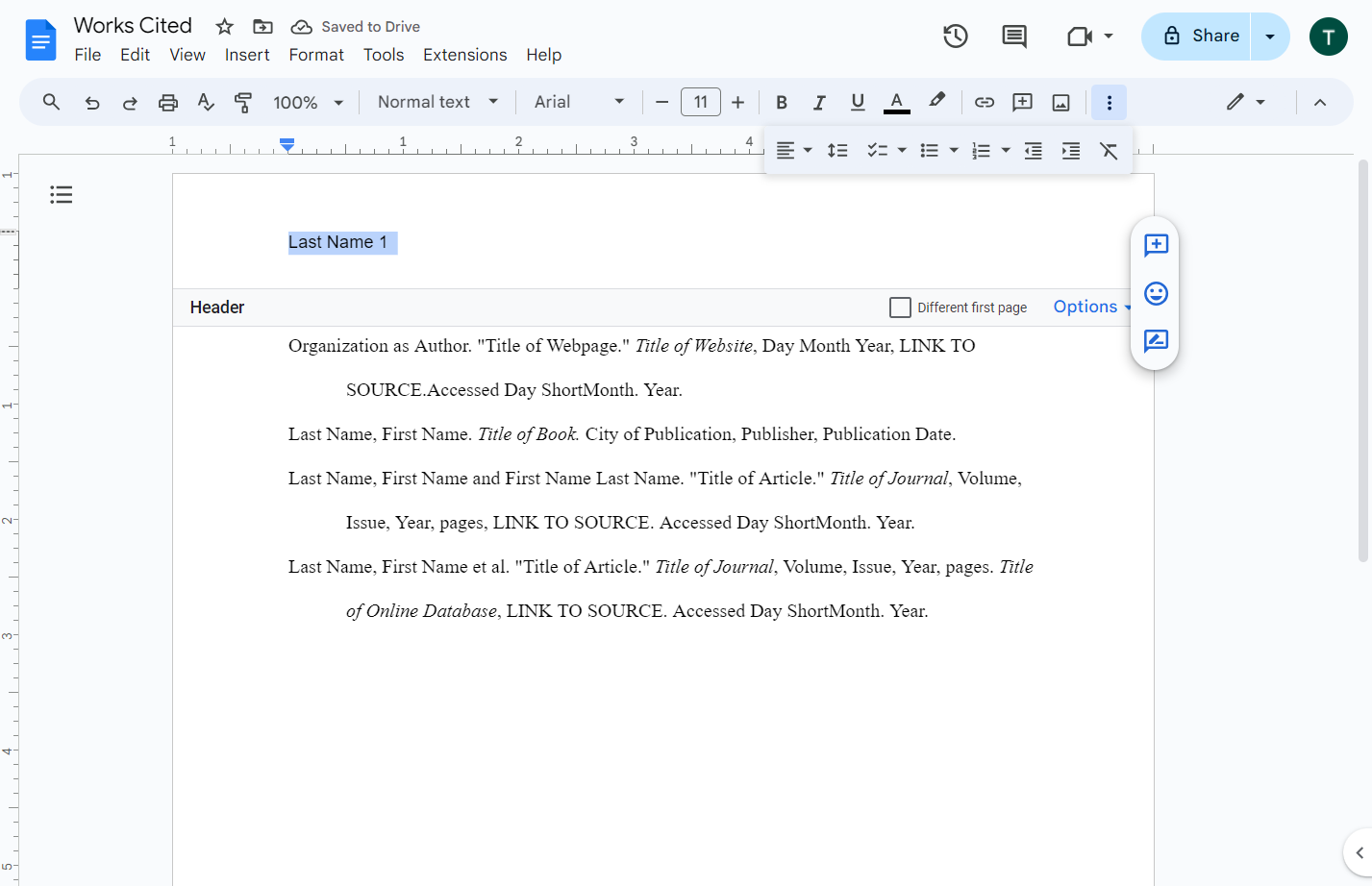Toggle underline formatting

coord(858,102)
